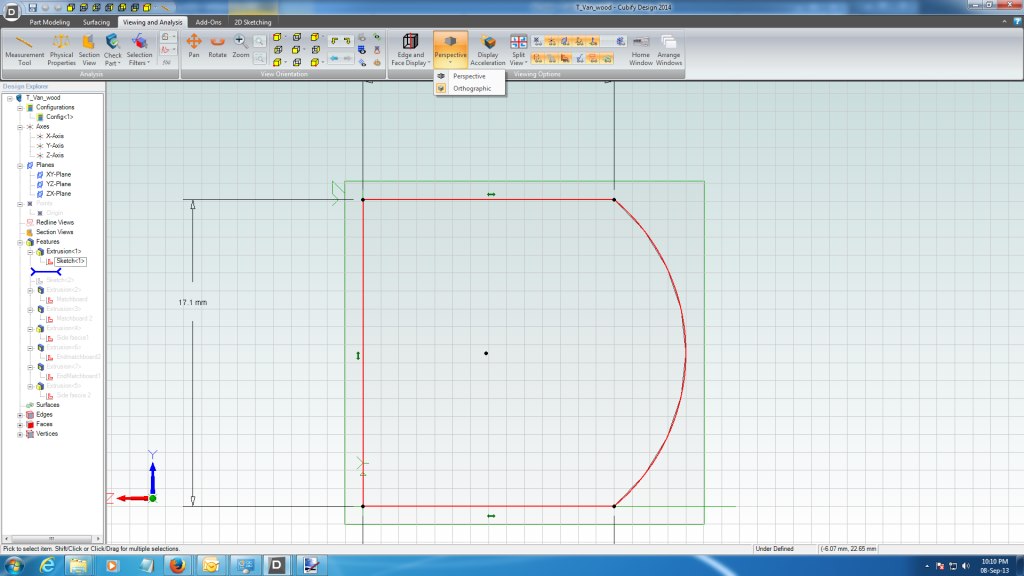The image size is (1024, 576).
Task: Open the Home Window view
Action: [x=641, y=47]
